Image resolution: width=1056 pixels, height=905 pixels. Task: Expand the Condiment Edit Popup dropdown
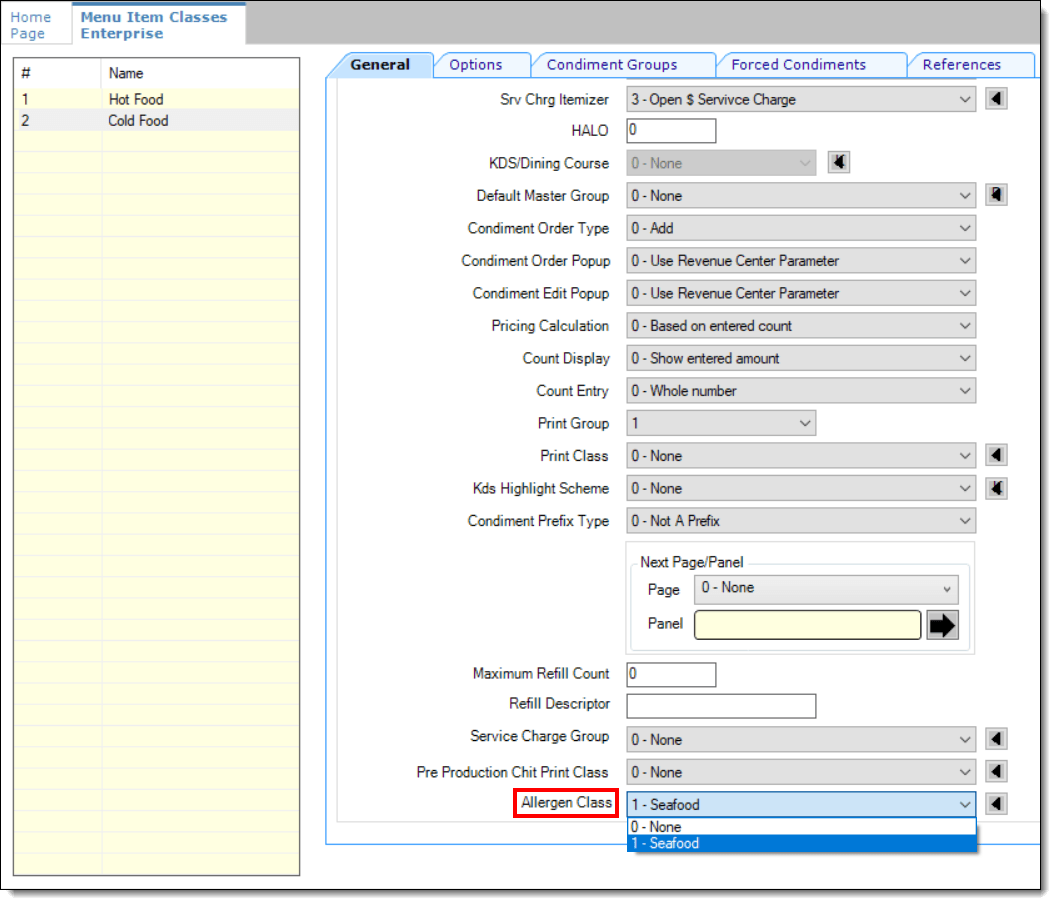tap(801, 294)
